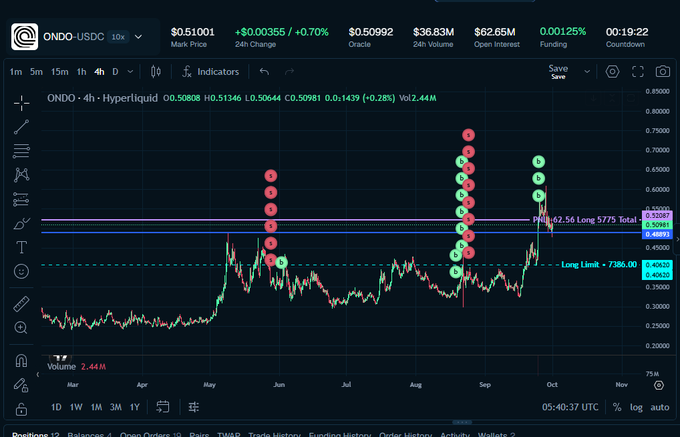Open the 10x leverage badge
This screenshot has height=437, width=680.
(118, 37)
